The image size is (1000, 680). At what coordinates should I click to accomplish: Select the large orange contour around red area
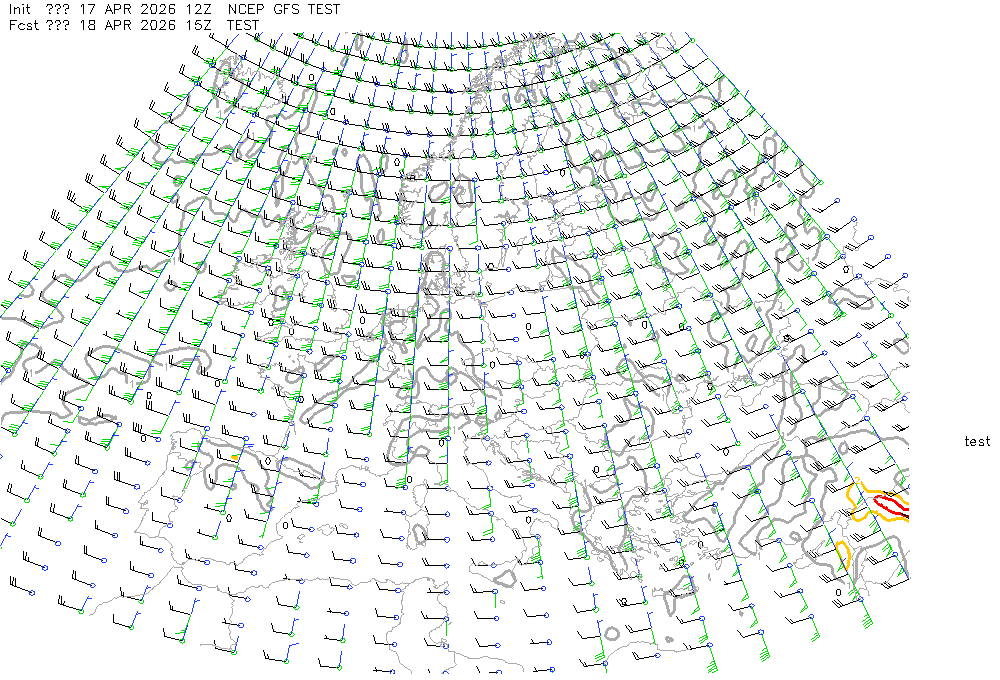click(855, 493)
